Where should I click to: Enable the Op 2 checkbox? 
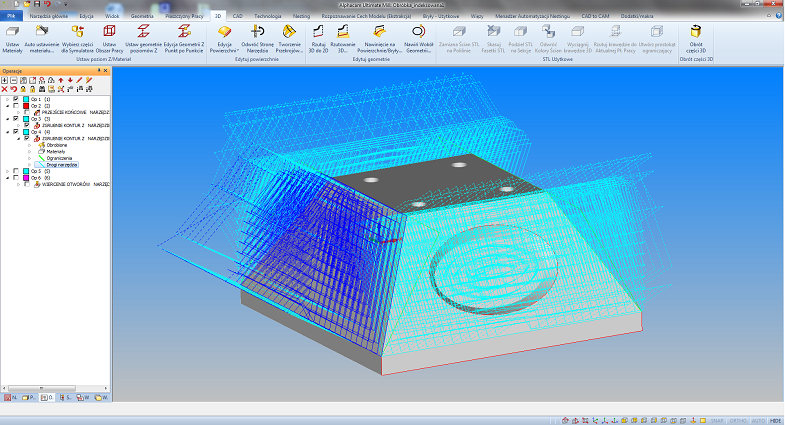pos(16,106)
